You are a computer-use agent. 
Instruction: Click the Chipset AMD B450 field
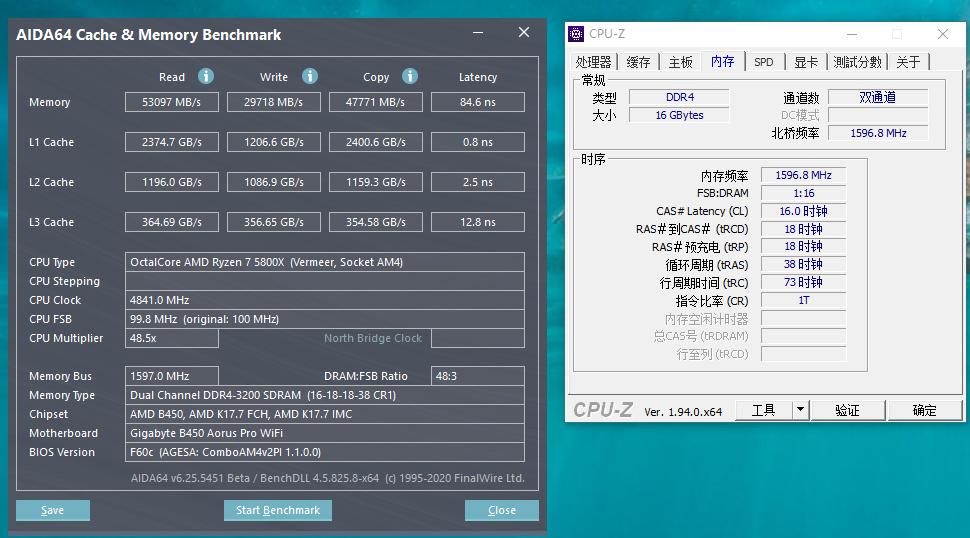pos(325,414)
